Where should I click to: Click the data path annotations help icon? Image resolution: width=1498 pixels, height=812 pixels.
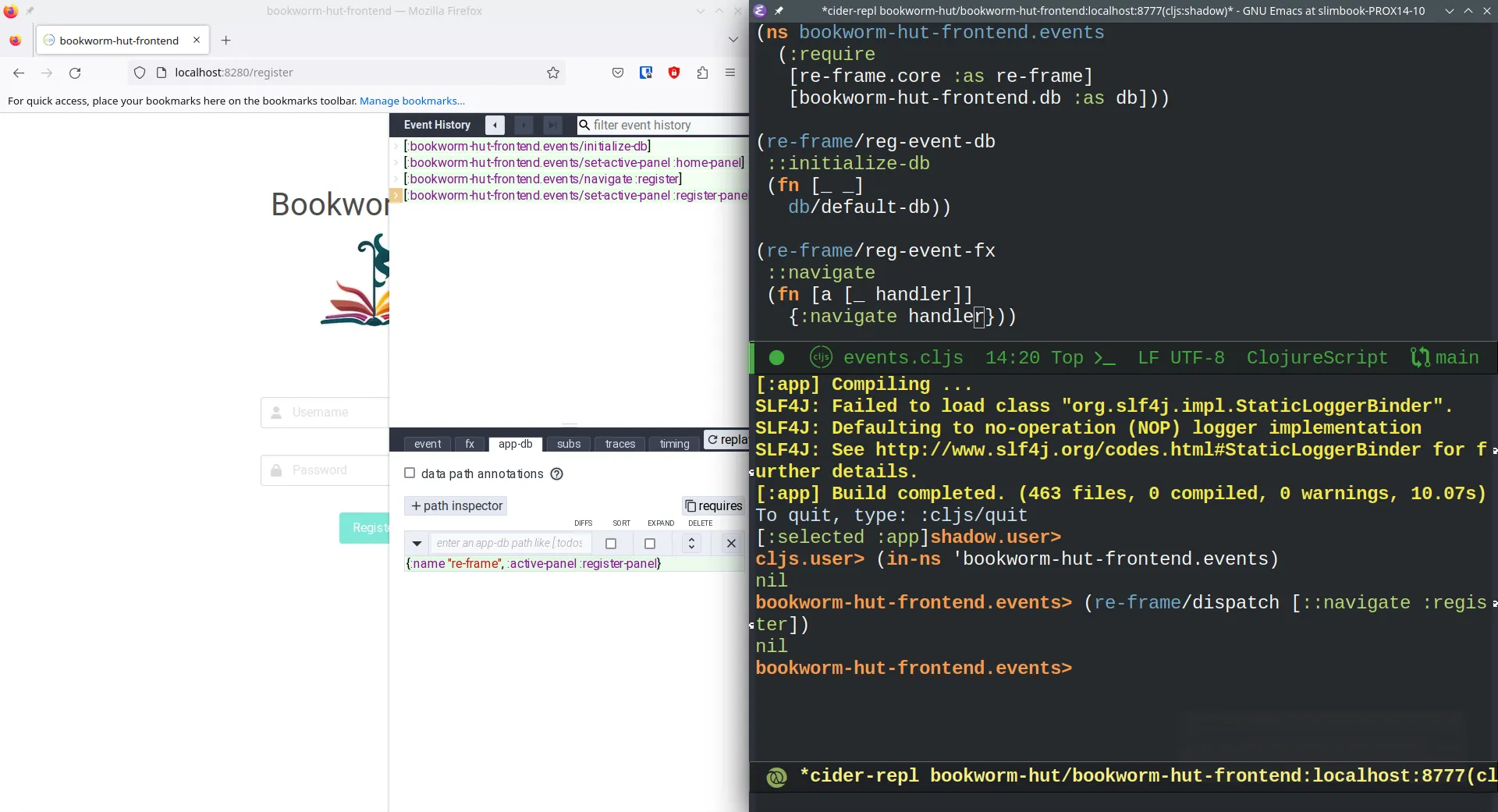point(556,474)
